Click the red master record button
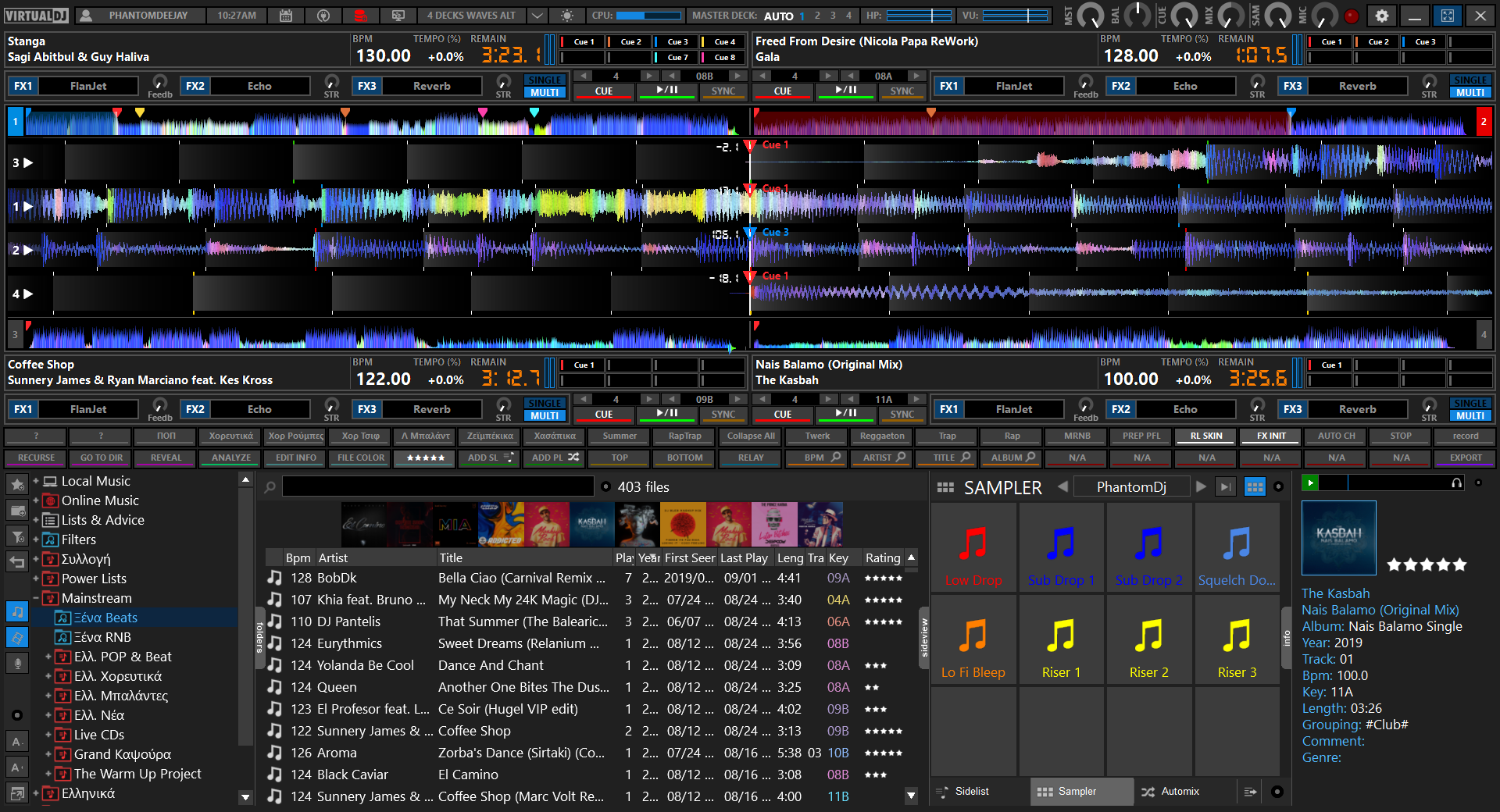The height and width of the screenshot is (812, 1500). (1352, 16)
